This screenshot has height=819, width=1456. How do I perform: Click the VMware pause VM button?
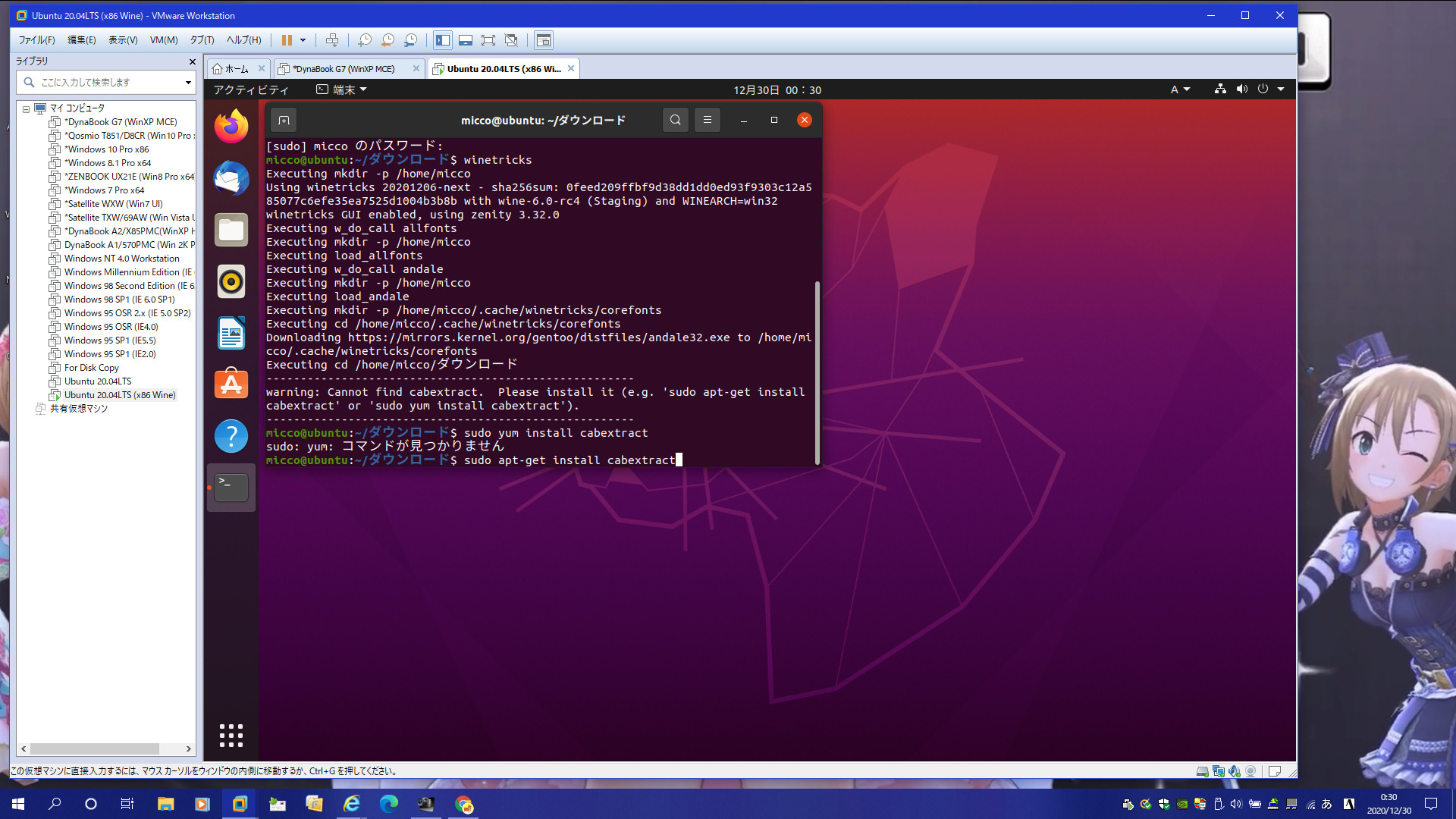[x=287, y=40]
